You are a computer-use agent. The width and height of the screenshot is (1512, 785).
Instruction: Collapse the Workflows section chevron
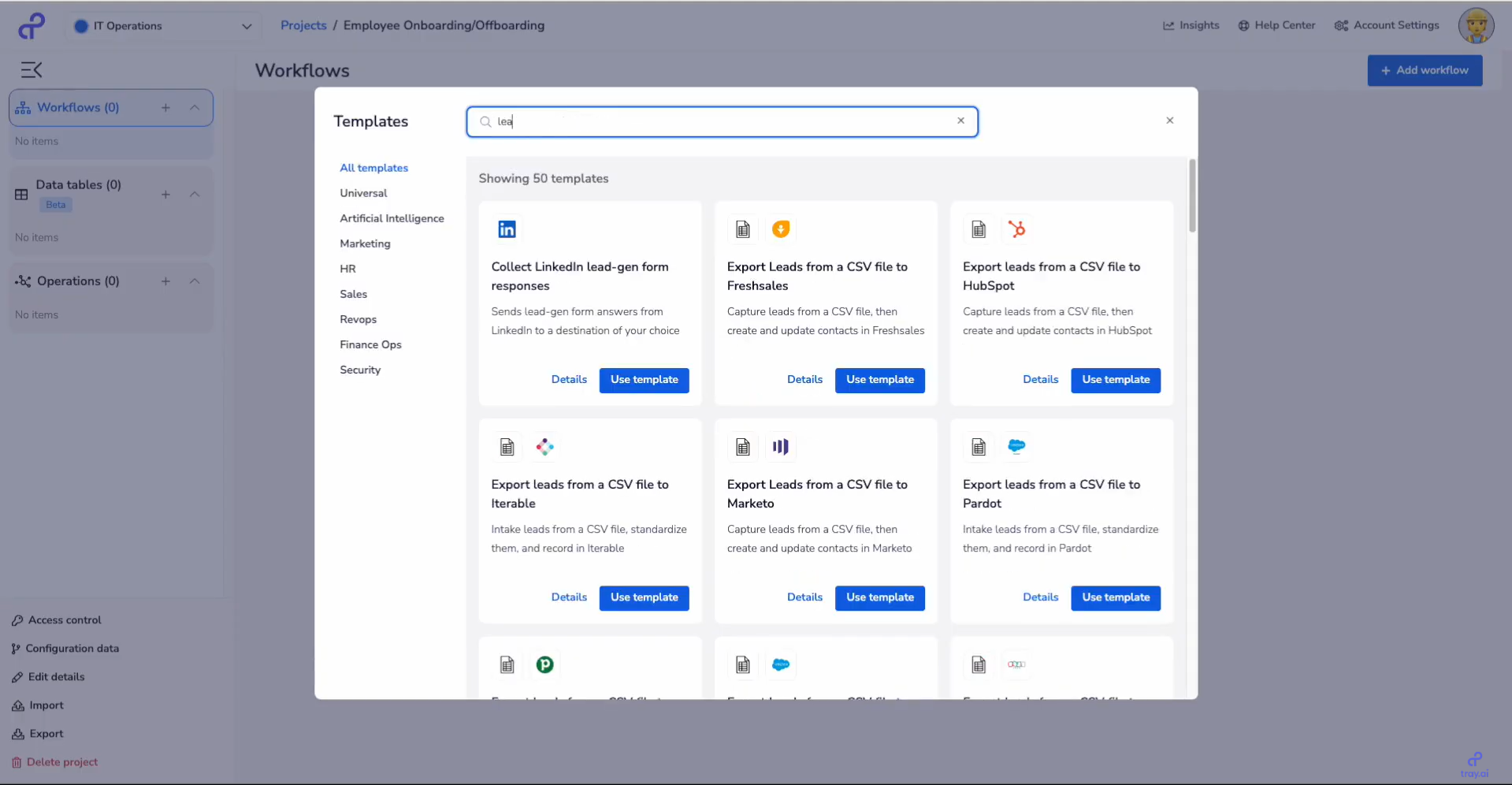195,107
